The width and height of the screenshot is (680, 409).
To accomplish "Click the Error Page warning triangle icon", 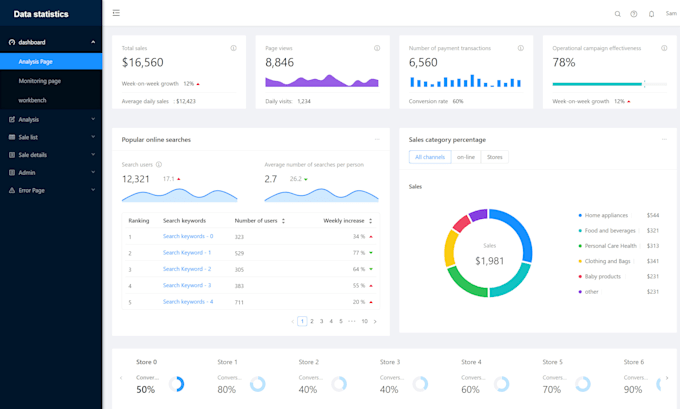I will (12, 190).
